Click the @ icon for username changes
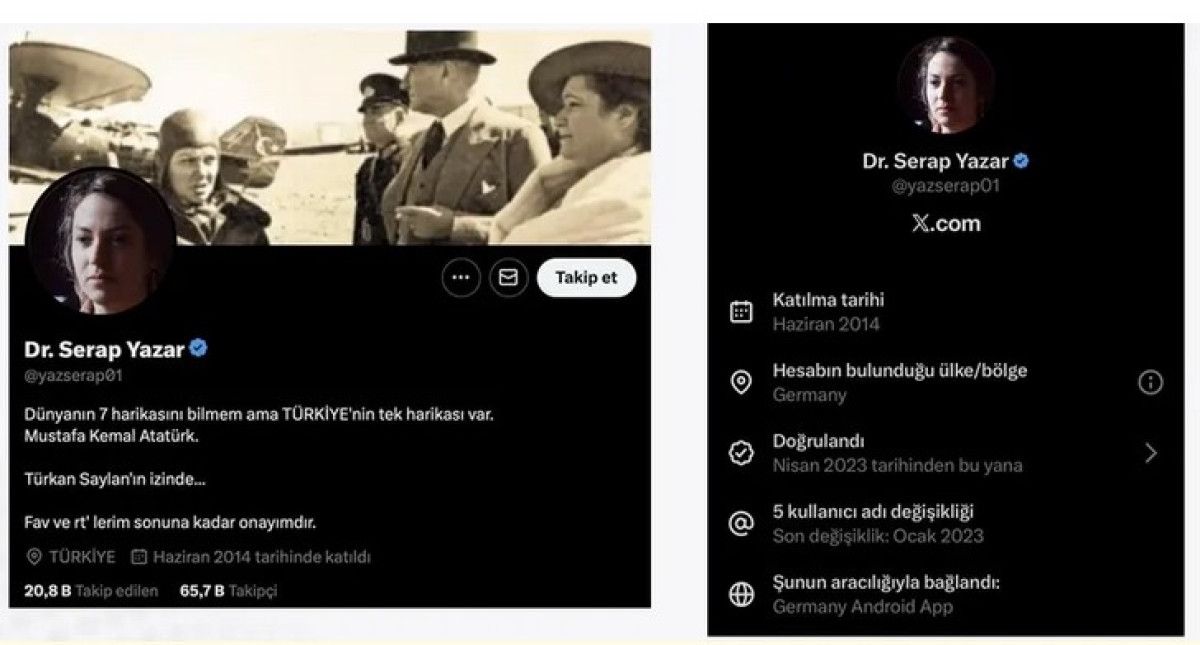1200x645 pixels. (741, 524)
